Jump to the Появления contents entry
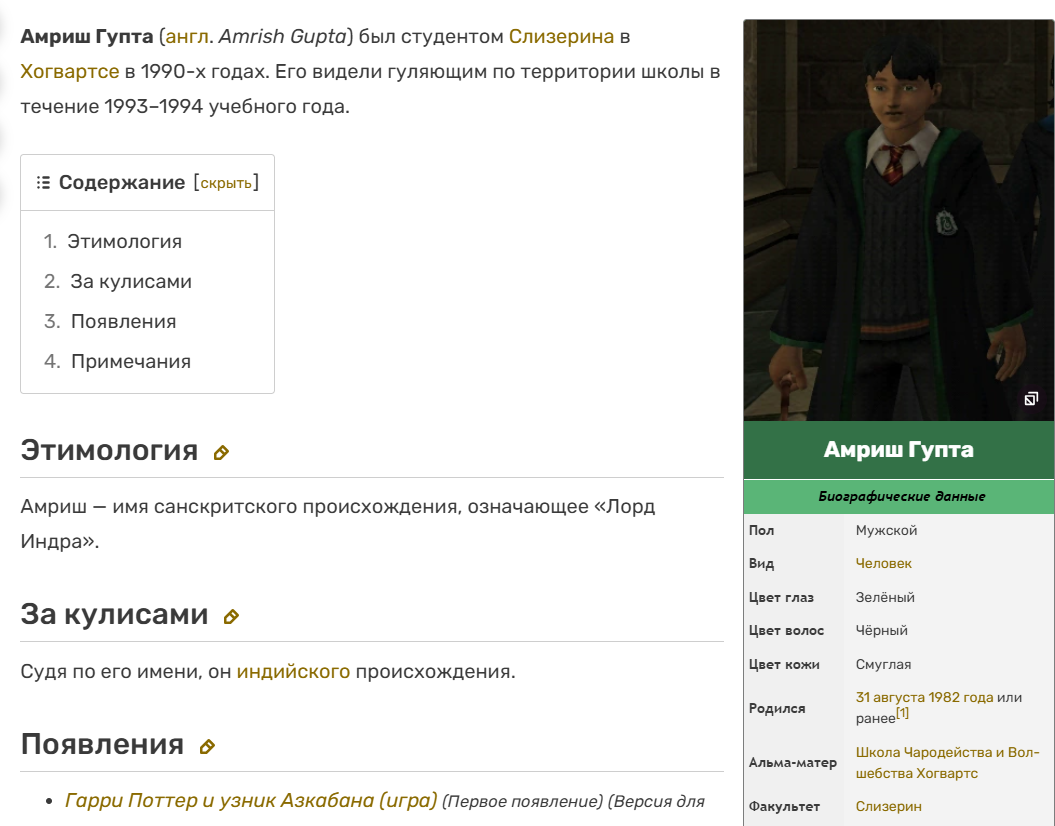1055x826 pixels. click(x=124, y=322)
